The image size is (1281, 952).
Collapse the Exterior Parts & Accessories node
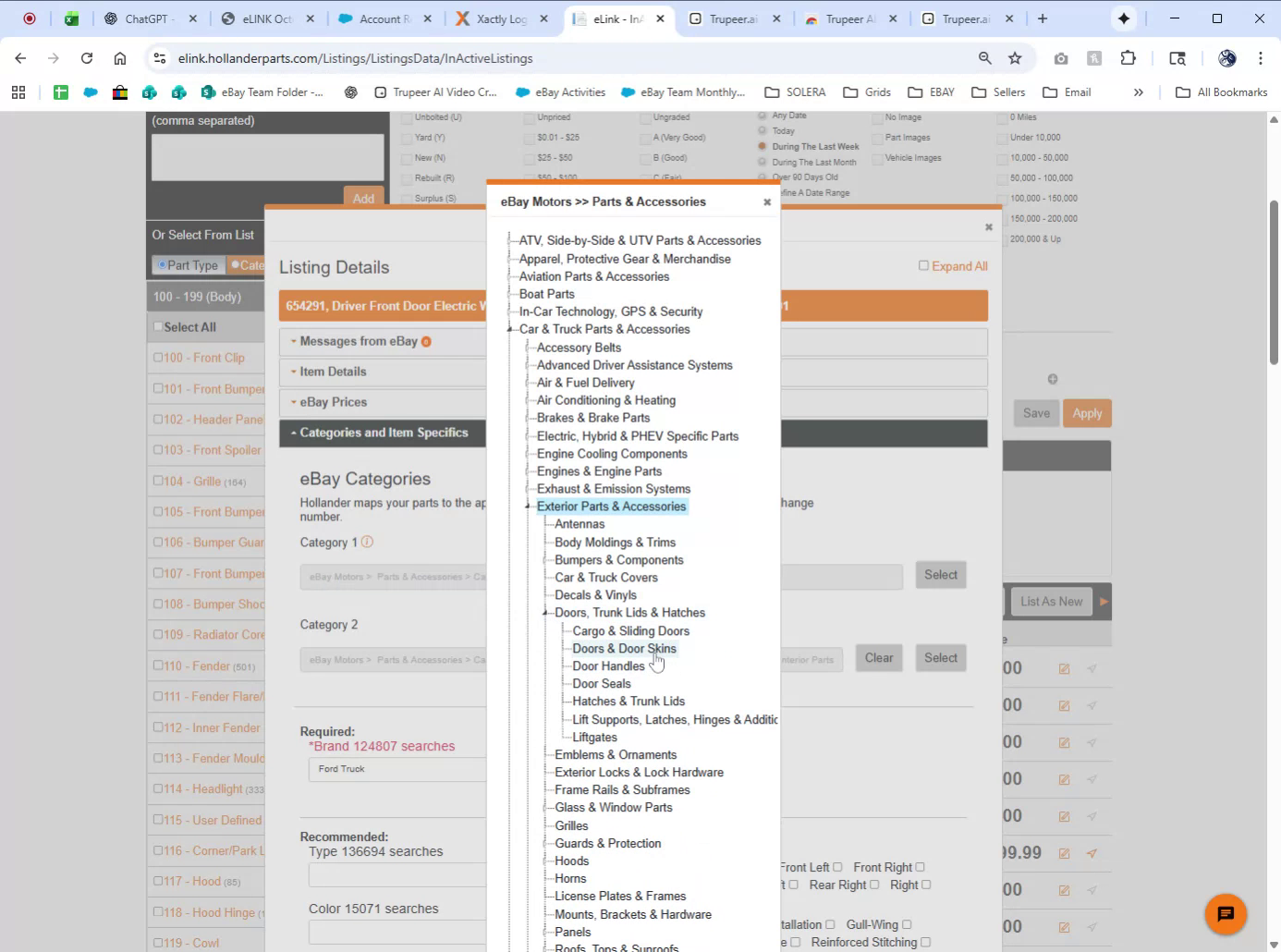528,507
